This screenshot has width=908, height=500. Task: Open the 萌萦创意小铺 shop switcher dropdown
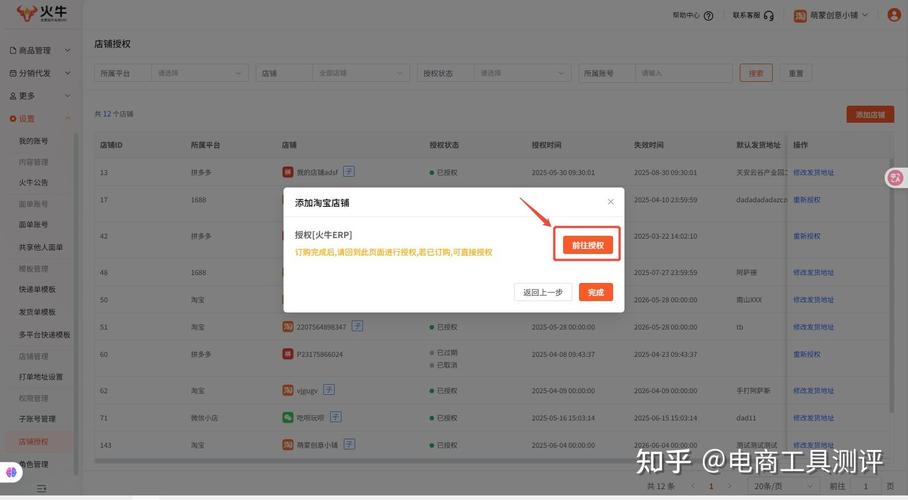(x=865, y=15)
